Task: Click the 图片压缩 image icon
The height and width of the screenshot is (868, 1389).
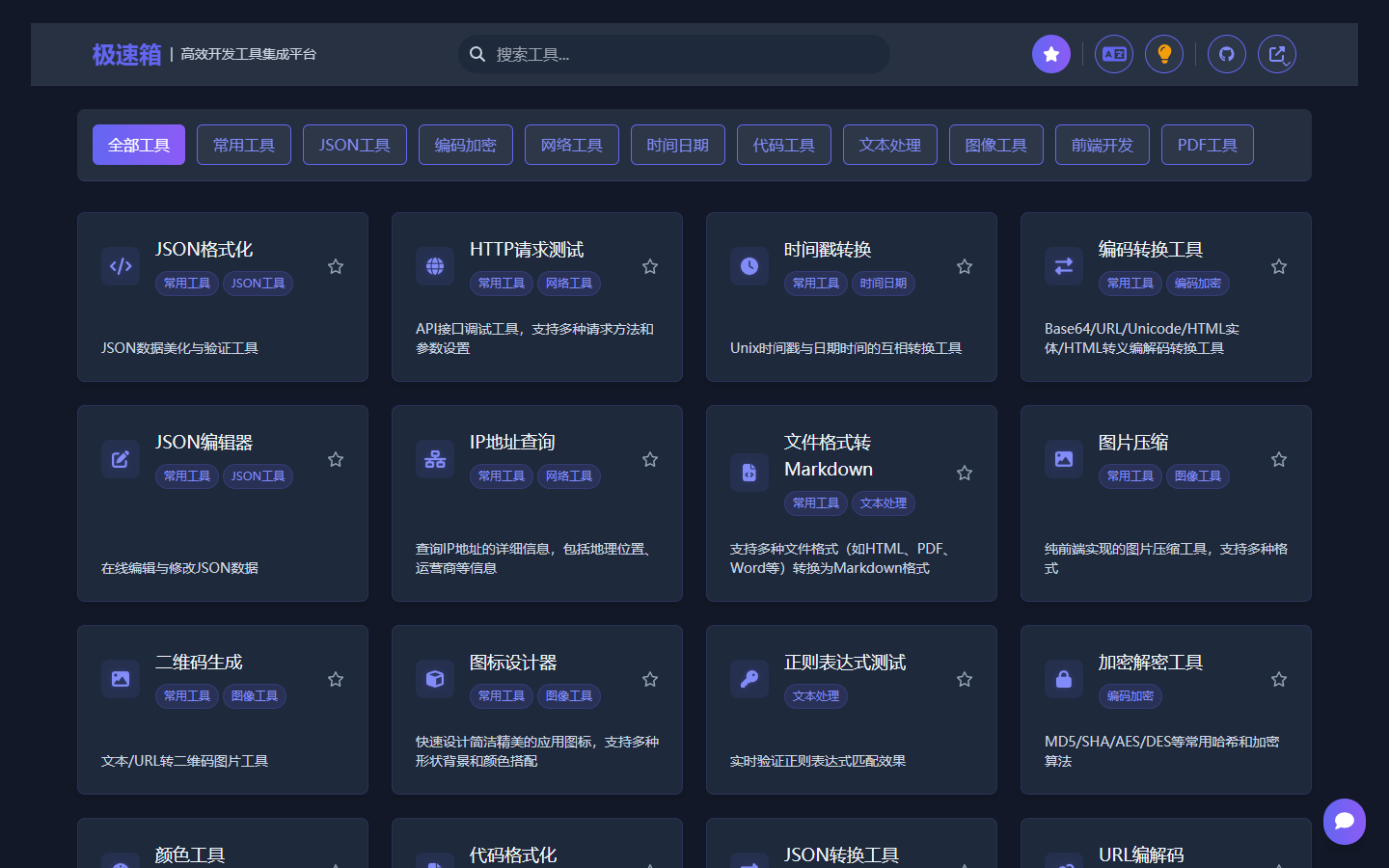Action: (1064, 459)
